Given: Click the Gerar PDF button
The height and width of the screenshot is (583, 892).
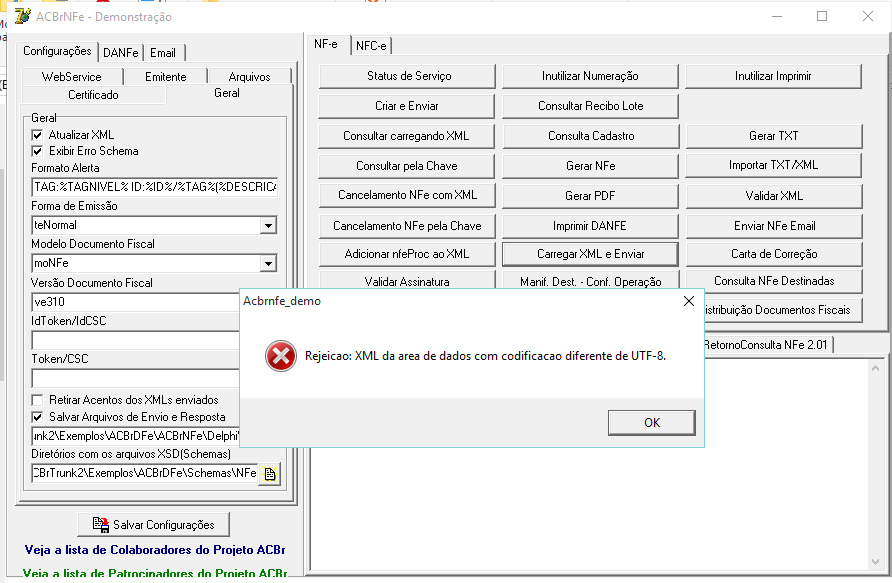Looking at the screenshot, I should pyautogui.click(x=590, y=196).
